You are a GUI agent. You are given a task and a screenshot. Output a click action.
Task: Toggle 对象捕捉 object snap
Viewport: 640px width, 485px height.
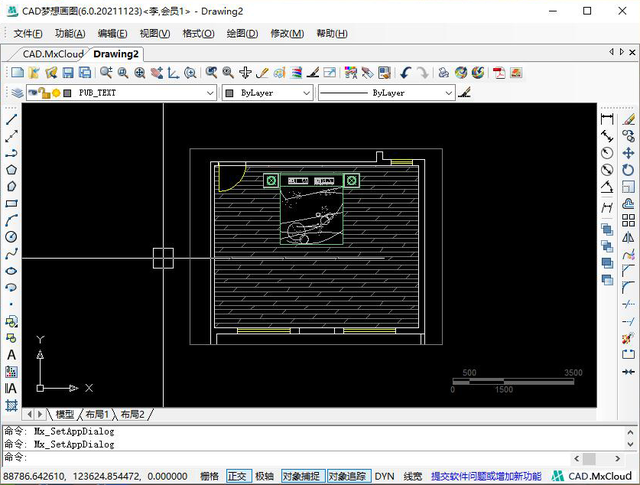[302, 476]
